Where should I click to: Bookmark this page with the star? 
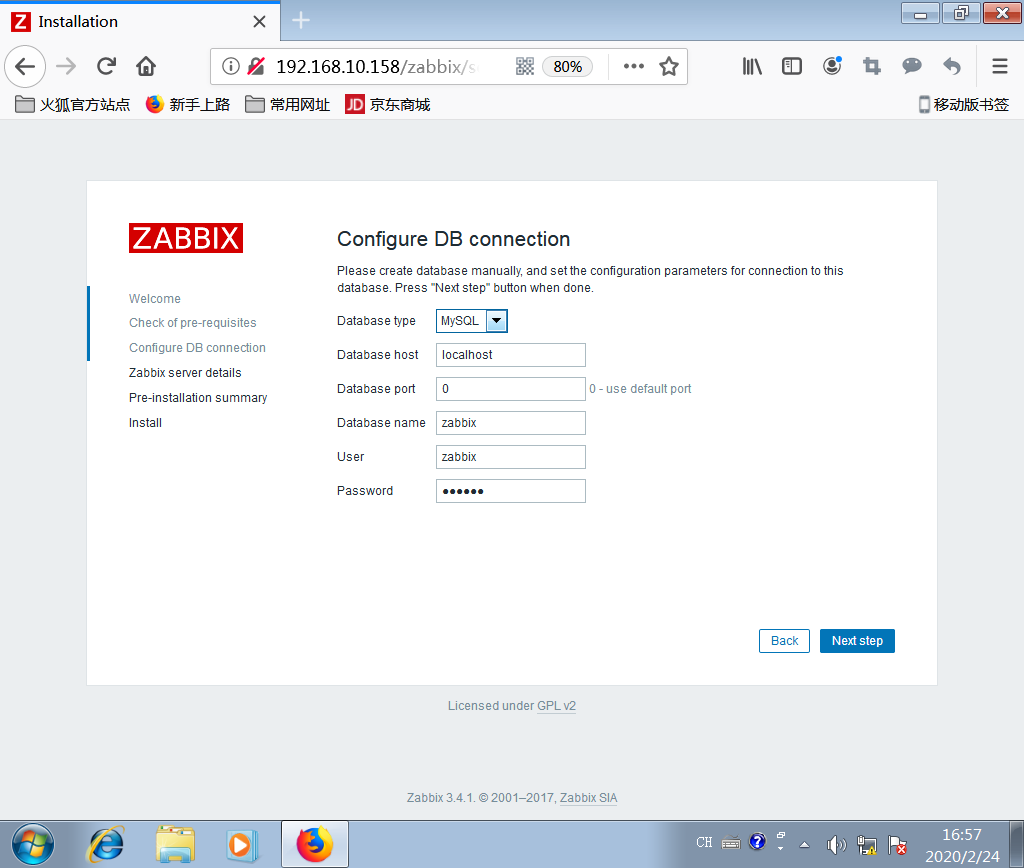669,66
